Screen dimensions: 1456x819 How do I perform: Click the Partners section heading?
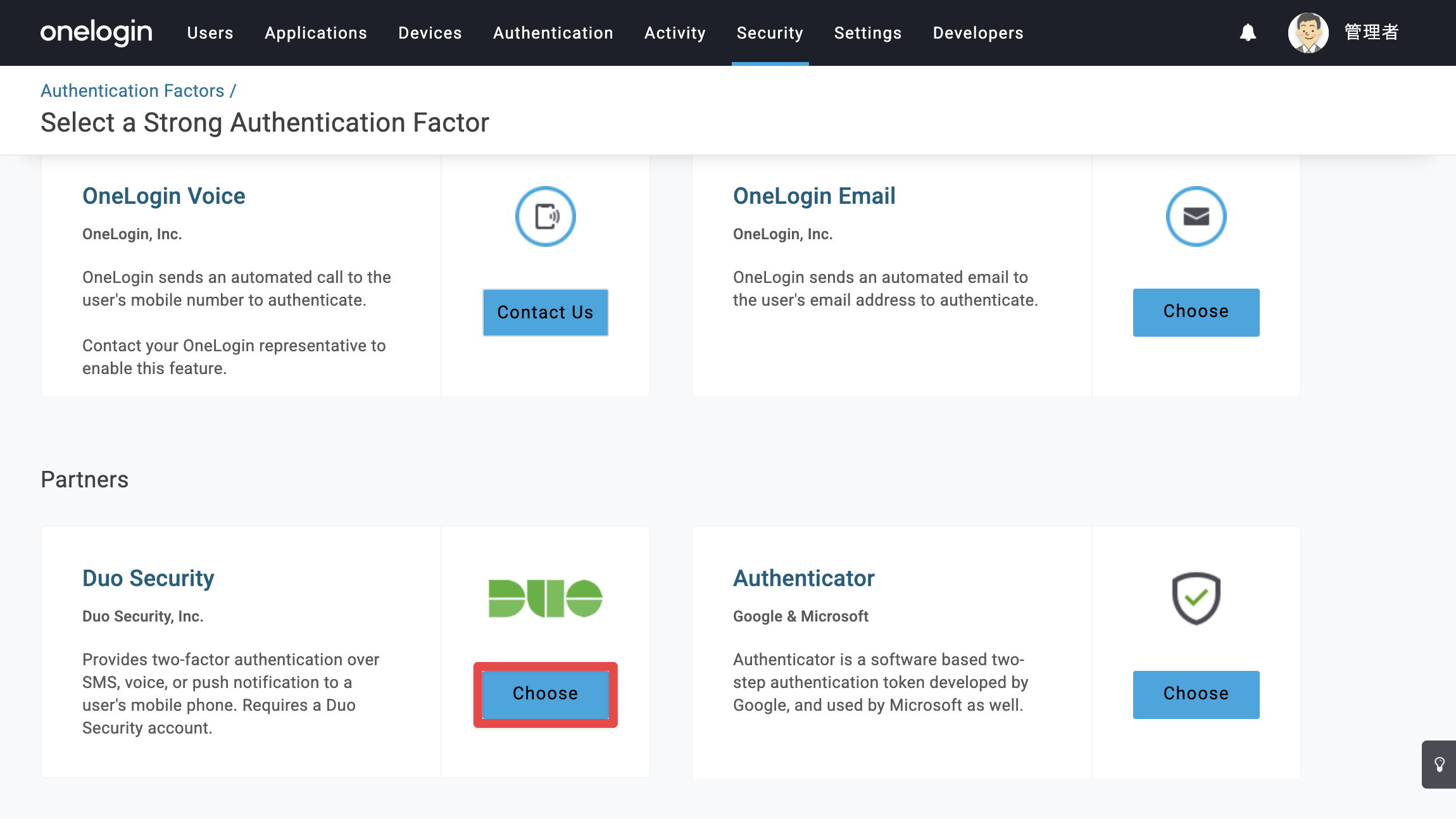pyautogui.click(x=85, y=480)
